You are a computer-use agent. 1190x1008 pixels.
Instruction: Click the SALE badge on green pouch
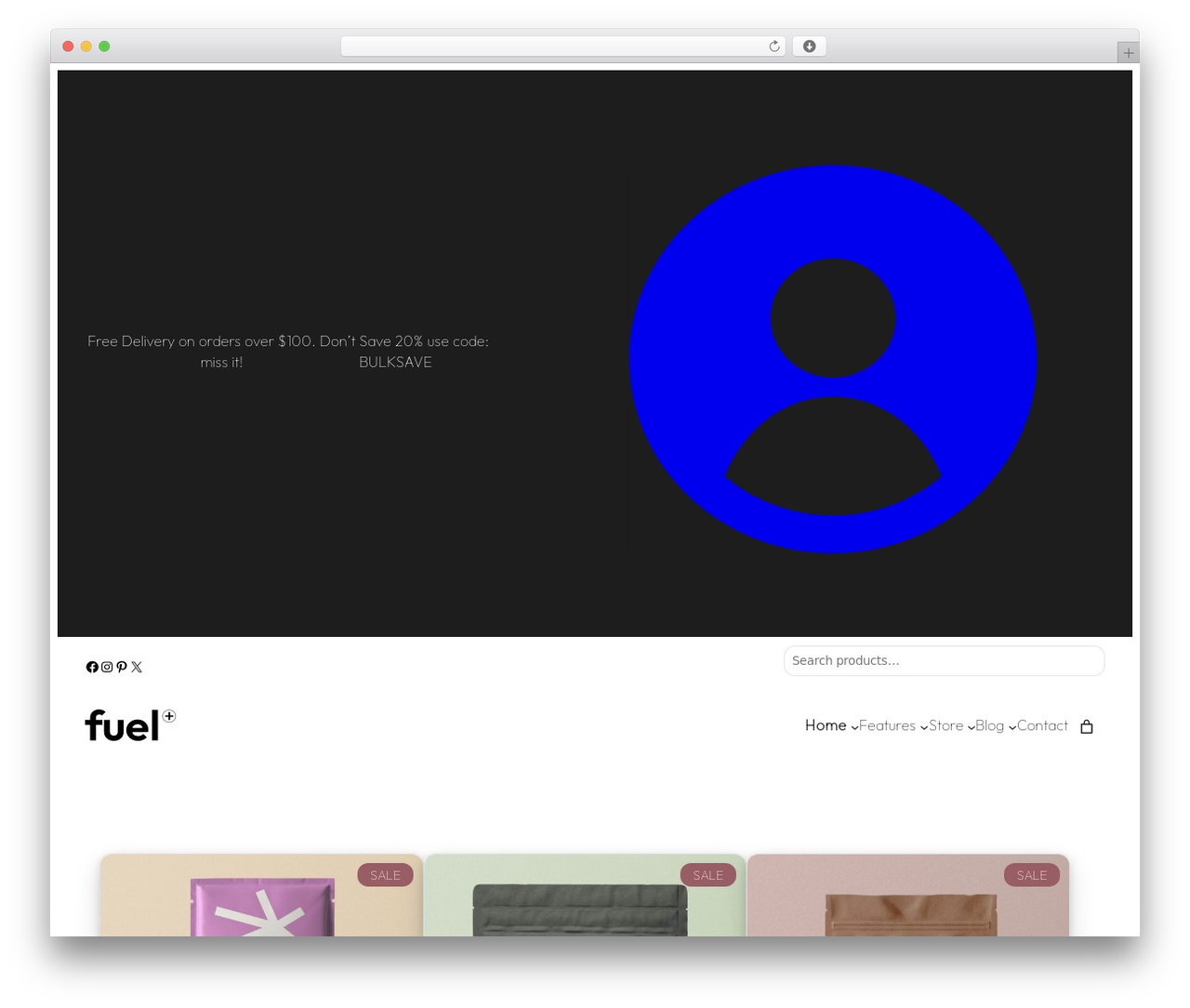coord(708,875)
